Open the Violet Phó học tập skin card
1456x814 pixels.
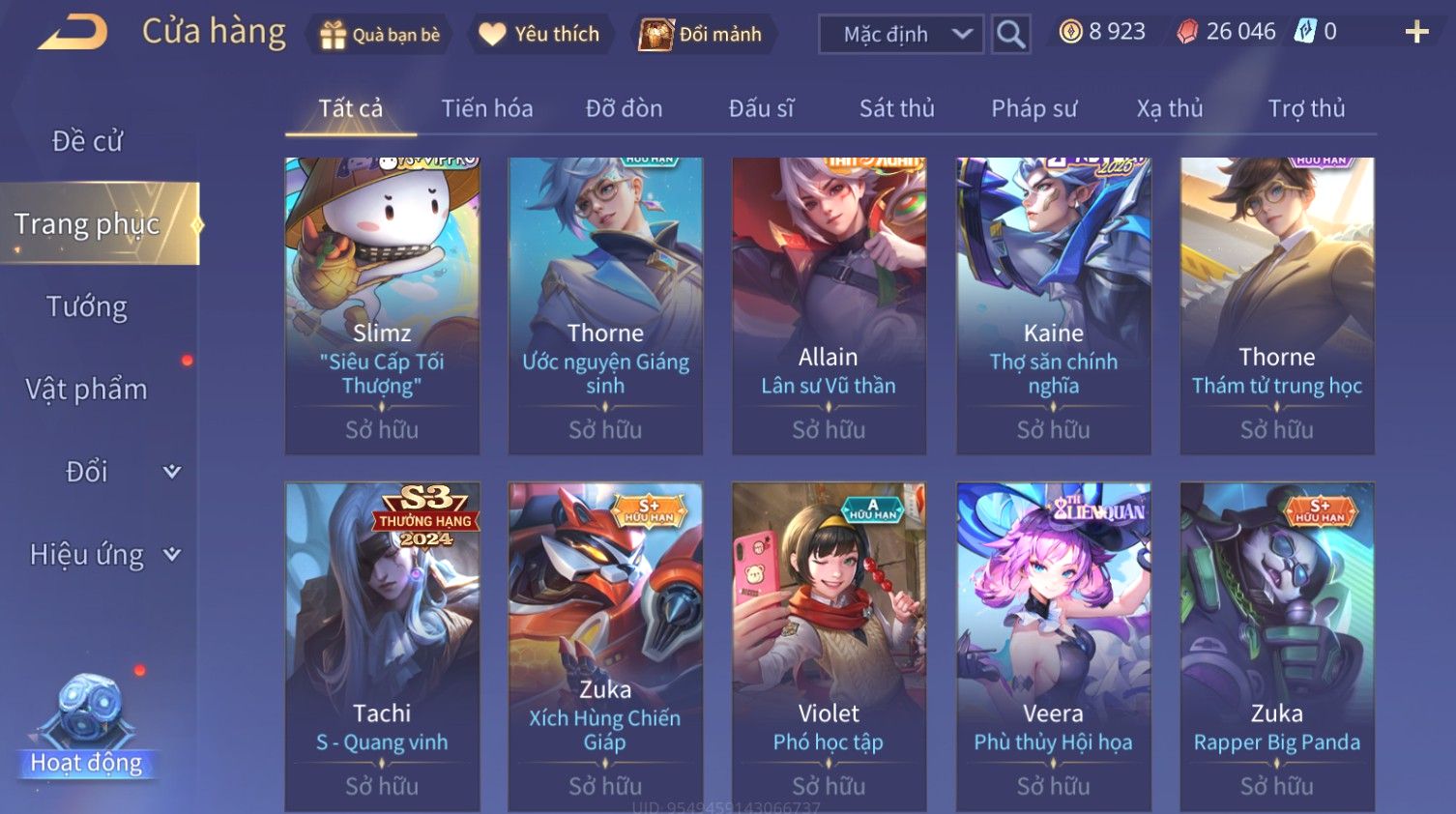[829, 647]
